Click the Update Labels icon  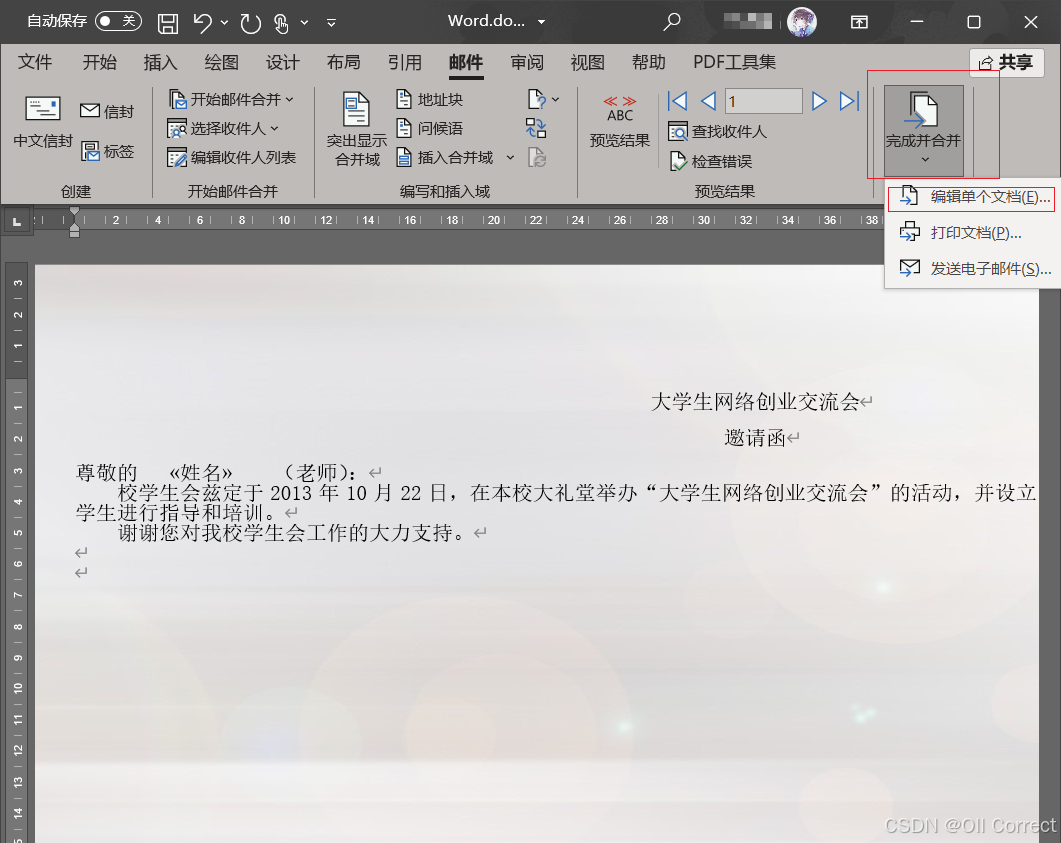(537, 158)
